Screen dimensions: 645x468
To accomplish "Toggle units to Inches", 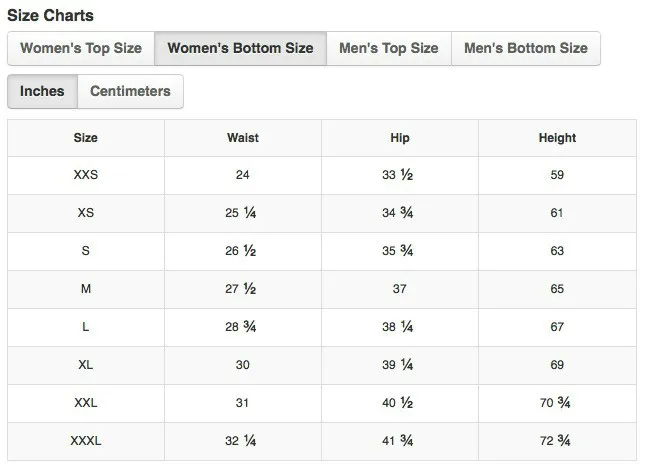I will [x=42, y=91].
